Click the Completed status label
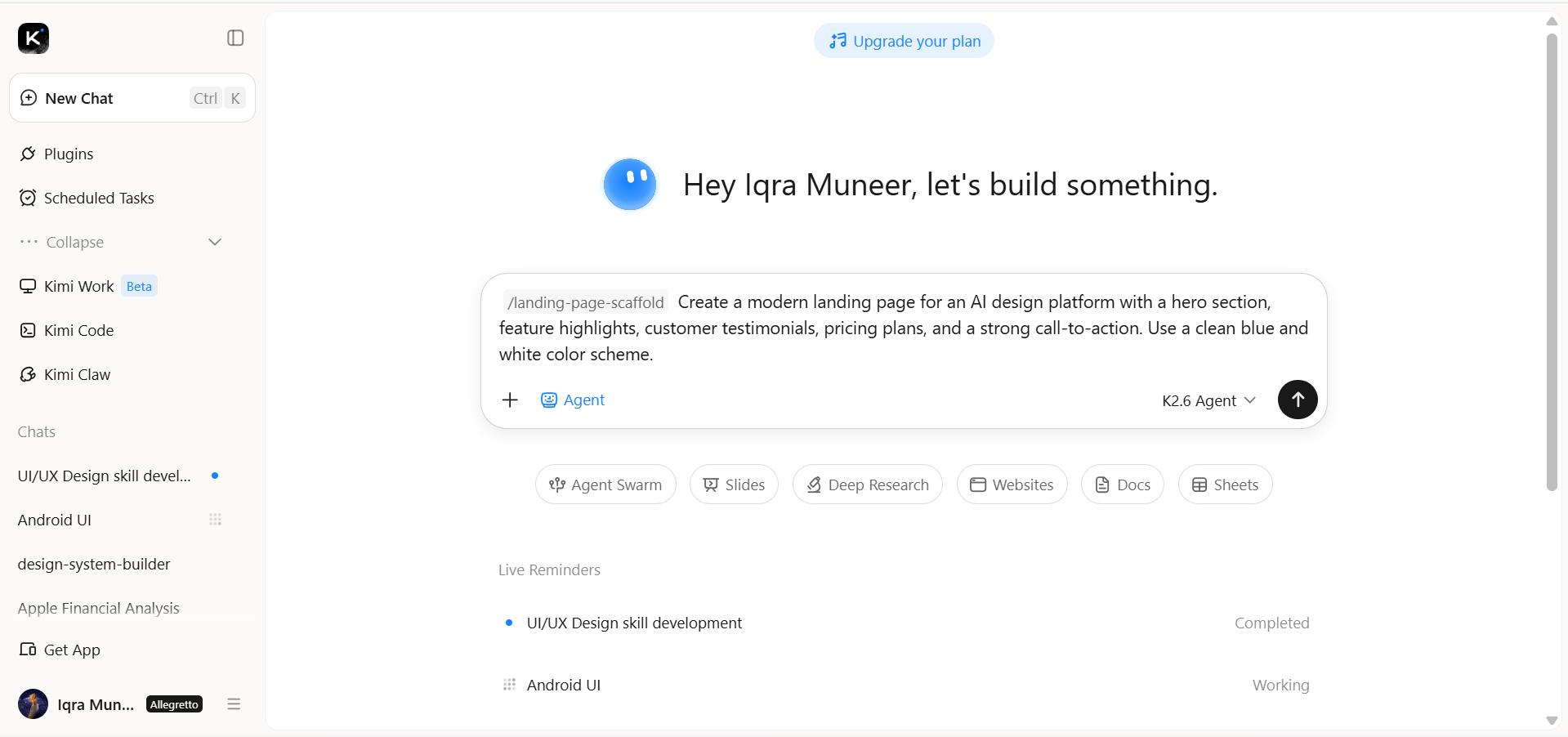Viewport: 1568px width, 737px height. pos(1271,623)
